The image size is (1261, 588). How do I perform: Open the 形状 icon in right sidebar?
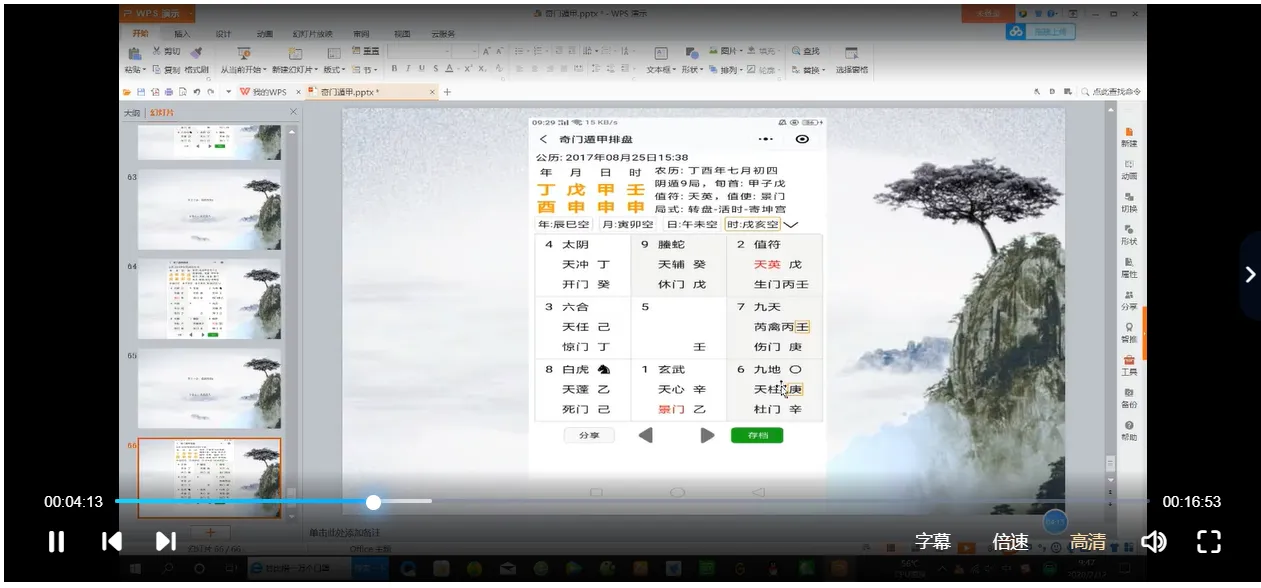pyautogui.click(x=1129, y=235)
